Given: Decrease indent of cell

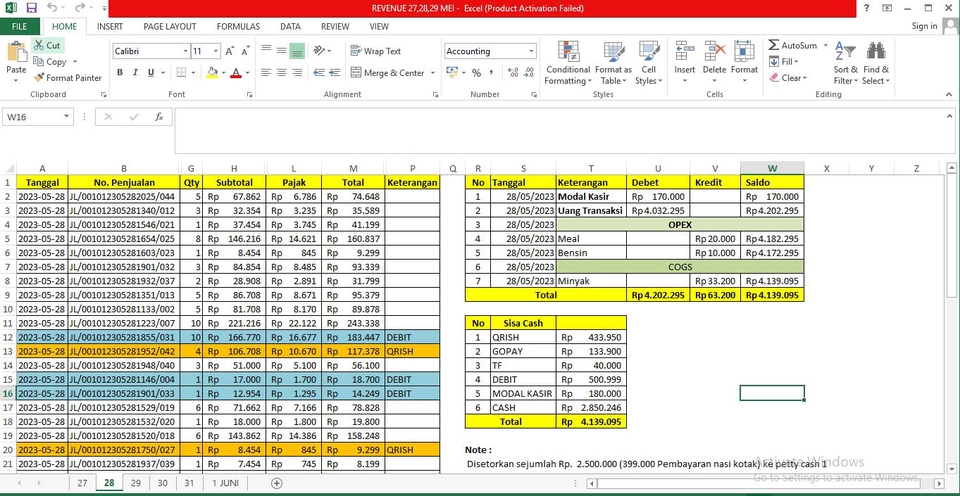Looking at the screenshot, I should click(318, 72).
